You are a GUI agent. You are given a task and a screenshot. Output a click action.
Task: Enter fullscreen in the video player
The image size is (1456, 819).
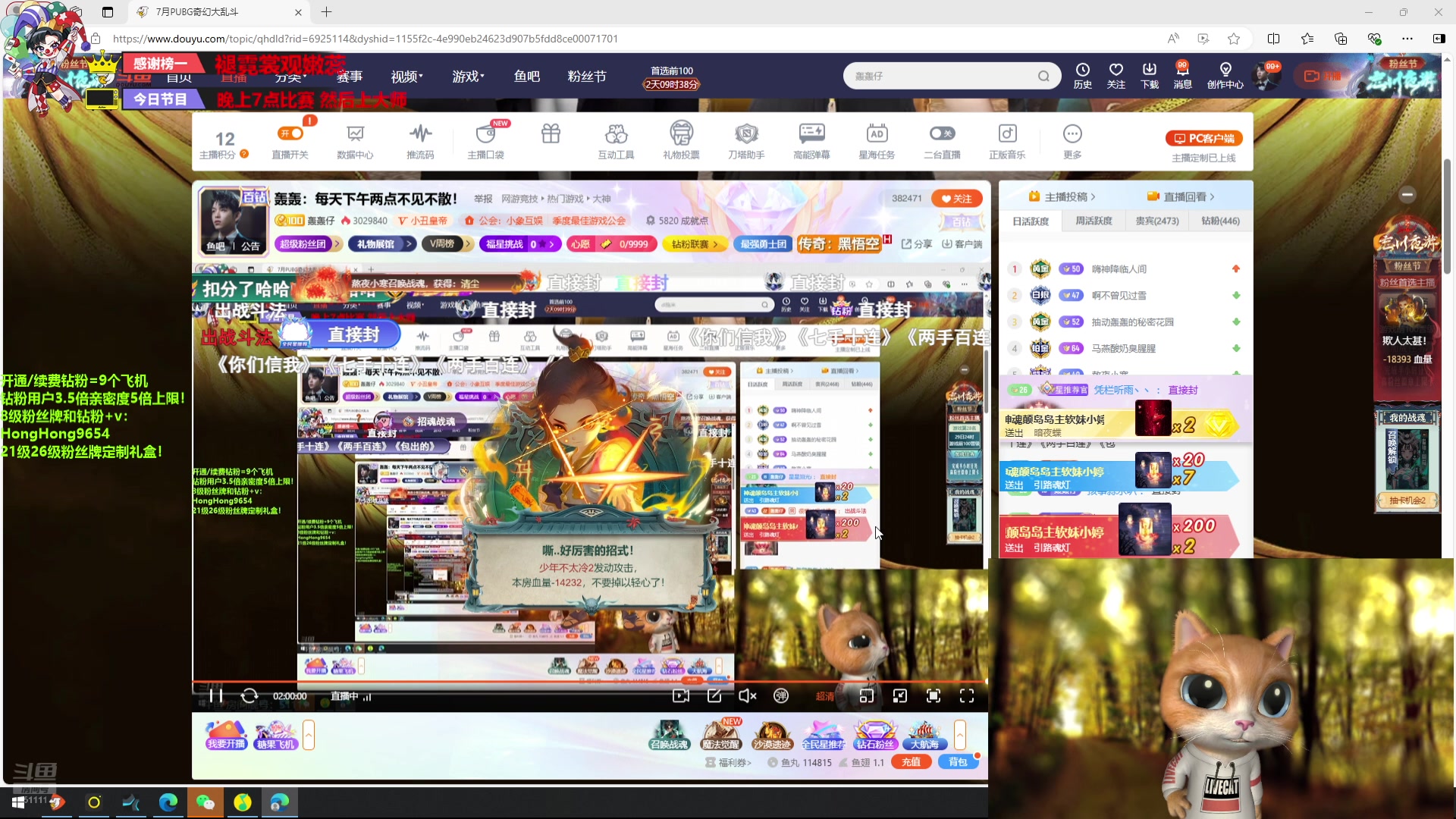(967, 696)
